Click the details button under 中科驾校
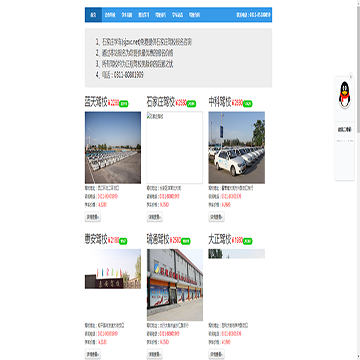Viewport: 360px width, 360px height. 216,217
